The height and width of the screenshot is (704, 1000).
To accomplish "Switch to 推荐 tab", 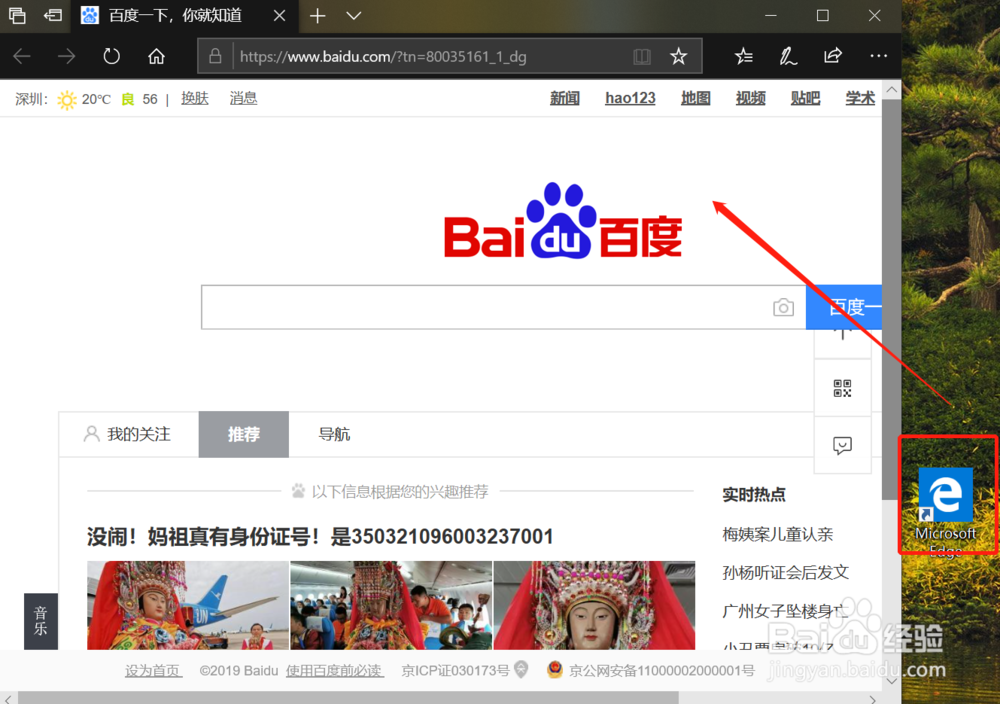I will [x=244, y=434].
